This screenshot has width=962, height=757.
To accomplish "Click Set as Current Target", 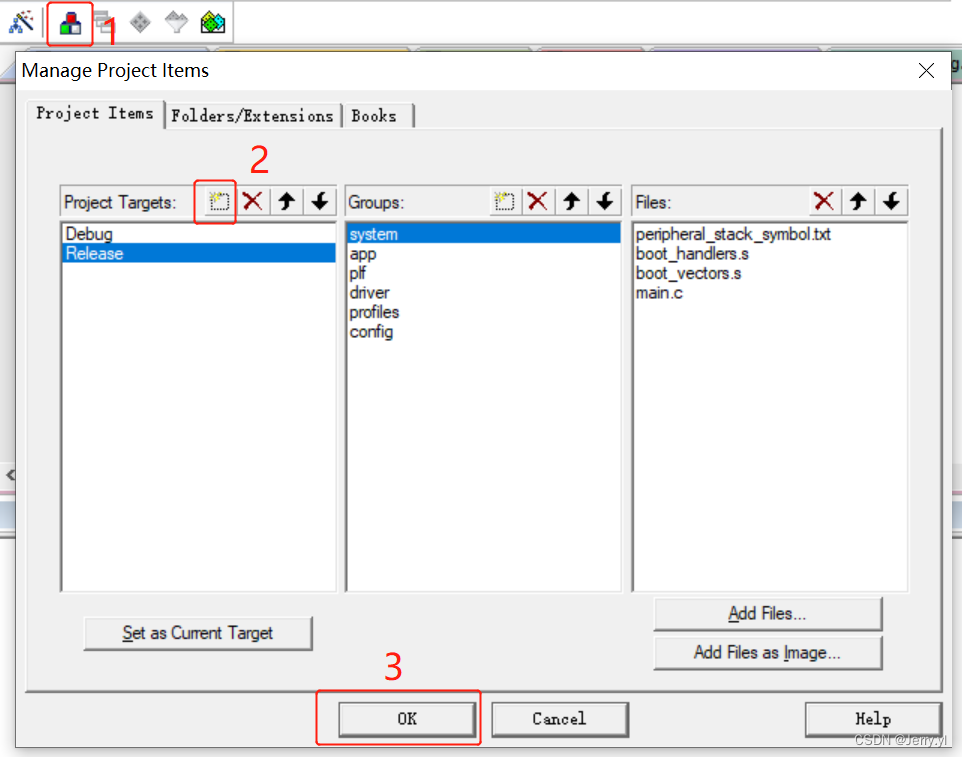I will click(x=198, y=633).
